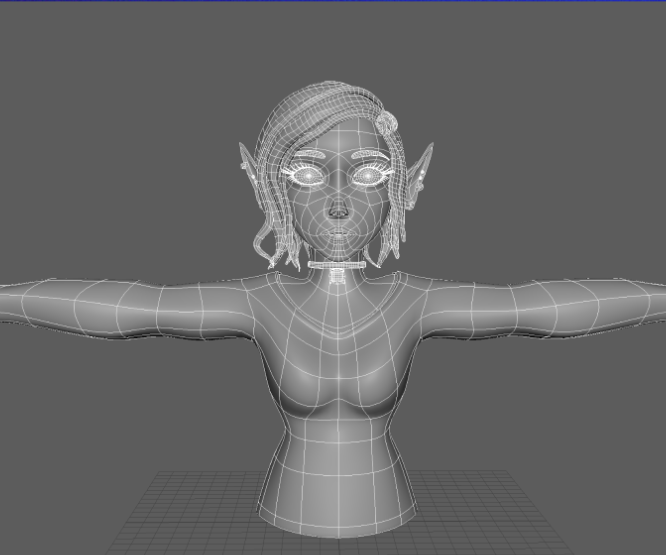Pick the eyebrow above the screen-left eye

tap(308, 155)
